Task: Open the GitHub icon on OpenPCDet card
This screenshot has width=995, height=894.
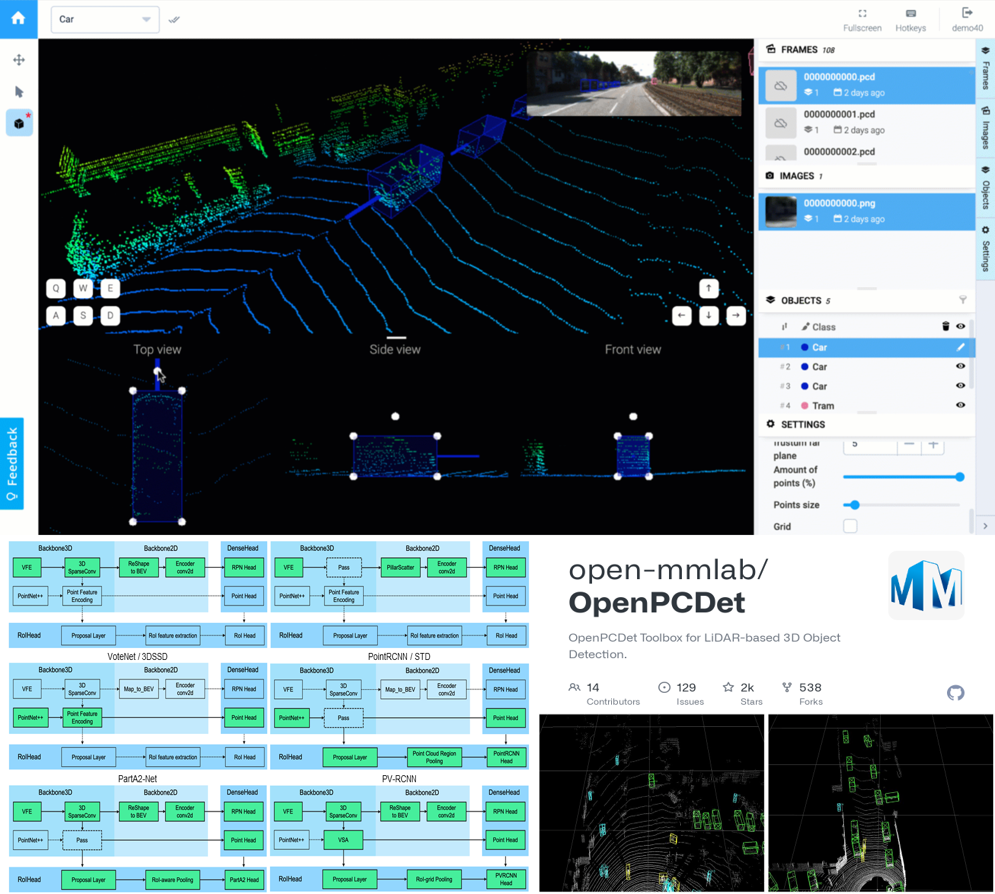Action: (x=956, y=693)
